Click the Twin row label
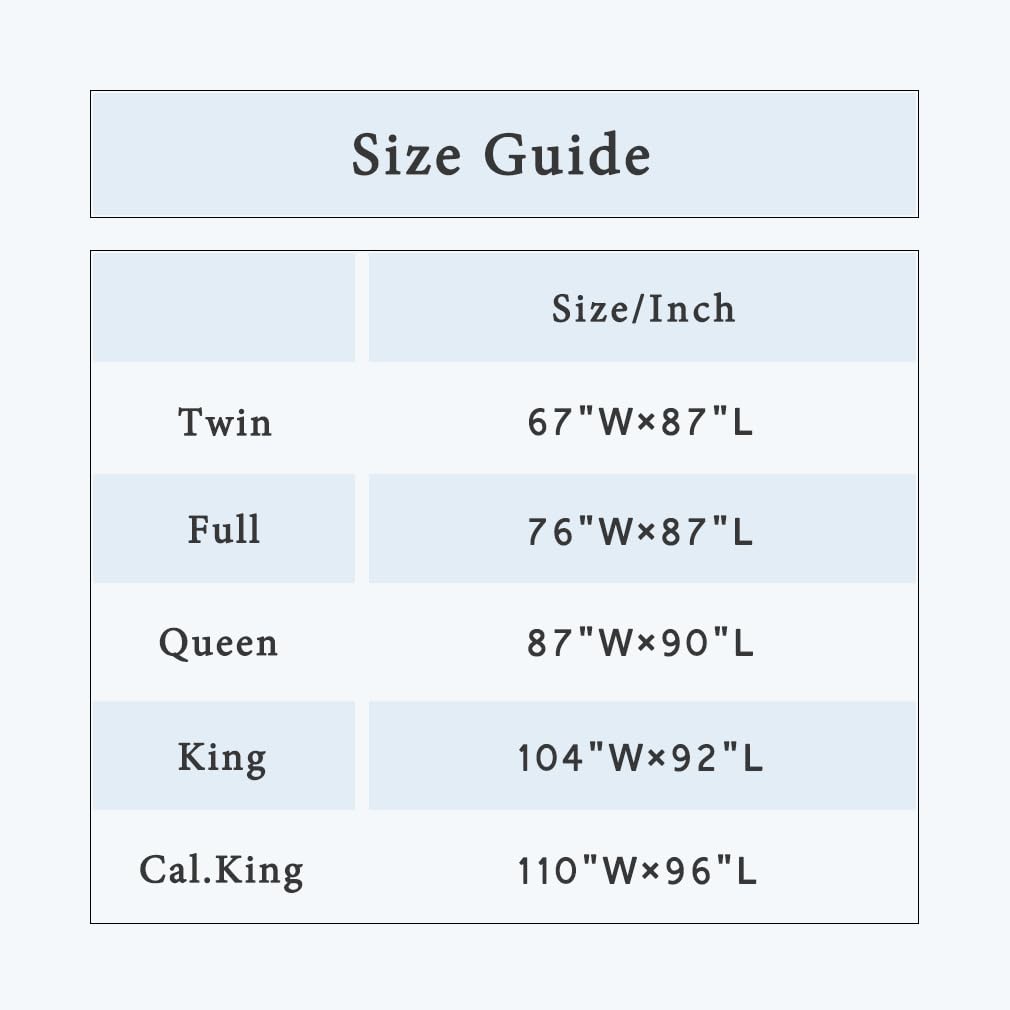This screenshot has height=1010, width=1010. 225,422
